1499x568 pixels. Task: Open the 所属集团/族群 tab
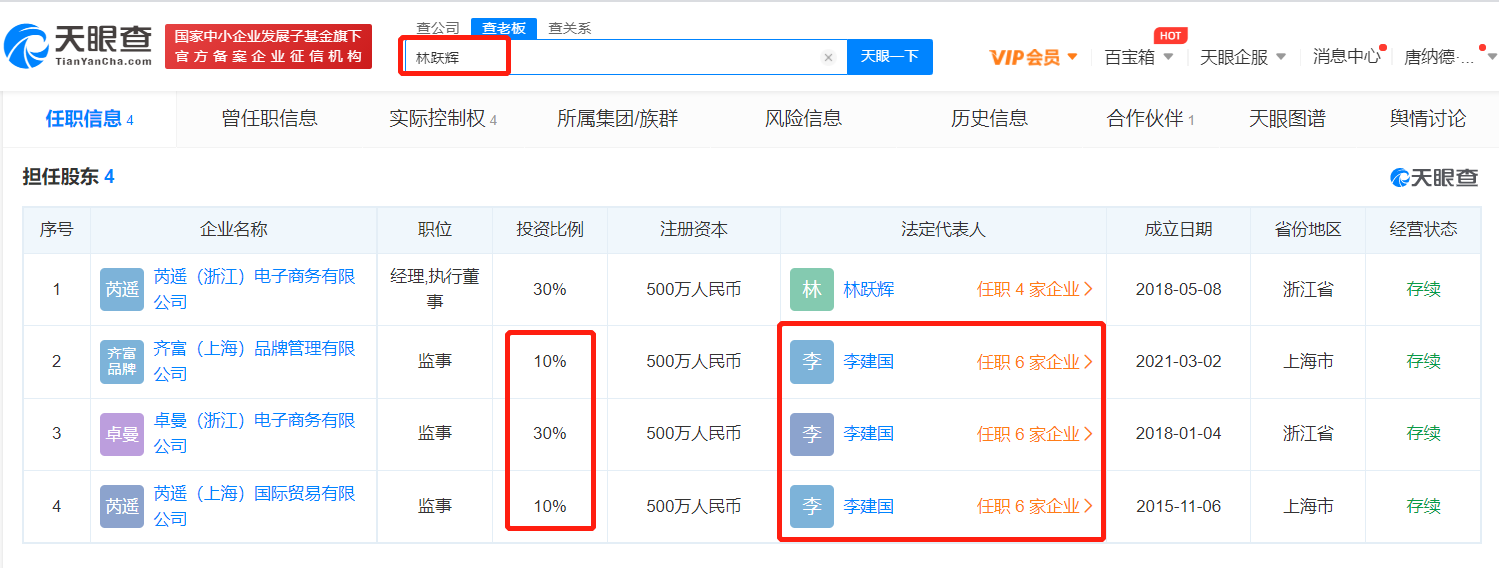617,119
